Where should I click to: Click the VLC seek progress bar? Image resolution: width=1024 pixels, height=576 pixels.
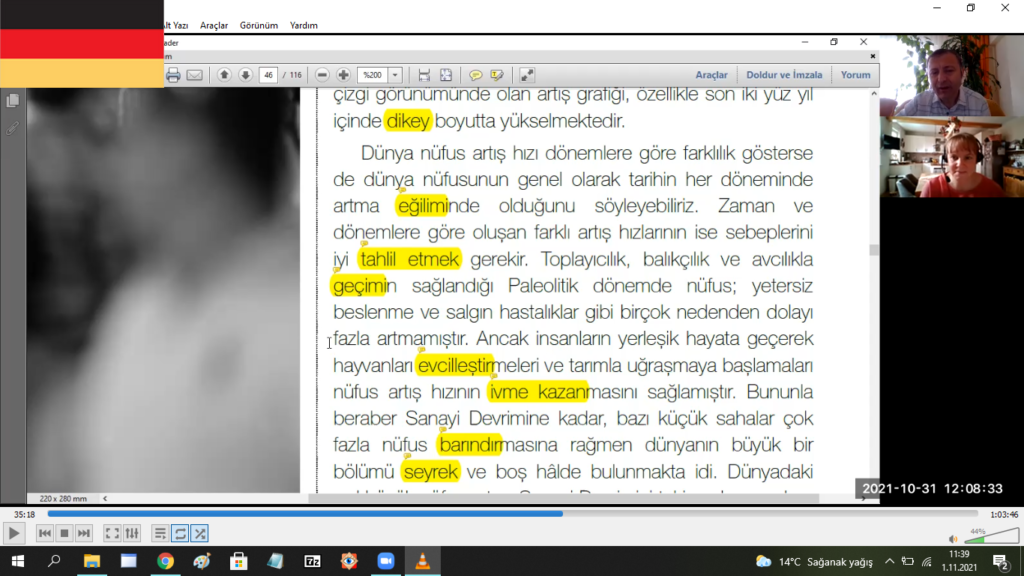pos(513,514)
